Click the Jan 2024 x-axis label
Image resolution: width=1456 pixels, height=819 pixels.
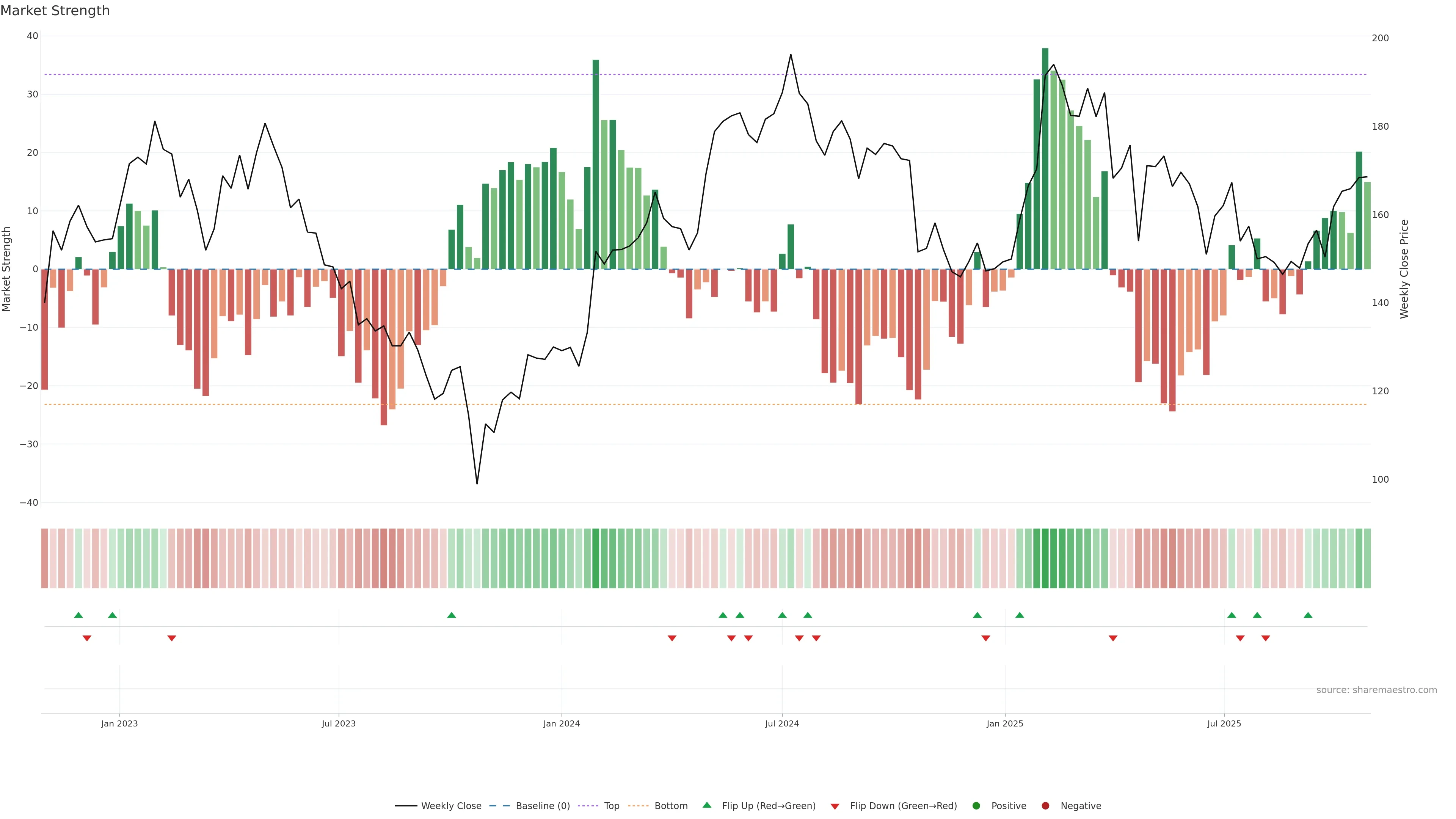(x=561, y=723)
